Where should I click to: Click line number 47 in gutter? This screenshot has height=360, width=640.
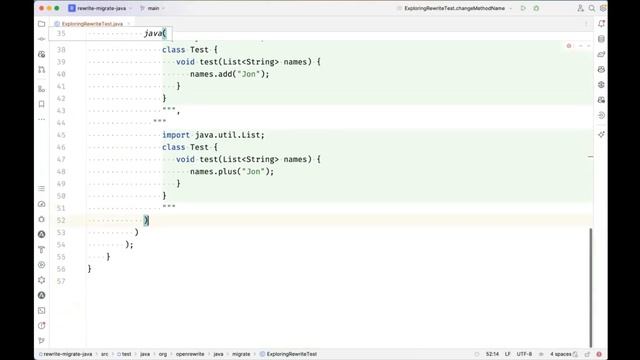pyautogui.click(x=61, y=160)
